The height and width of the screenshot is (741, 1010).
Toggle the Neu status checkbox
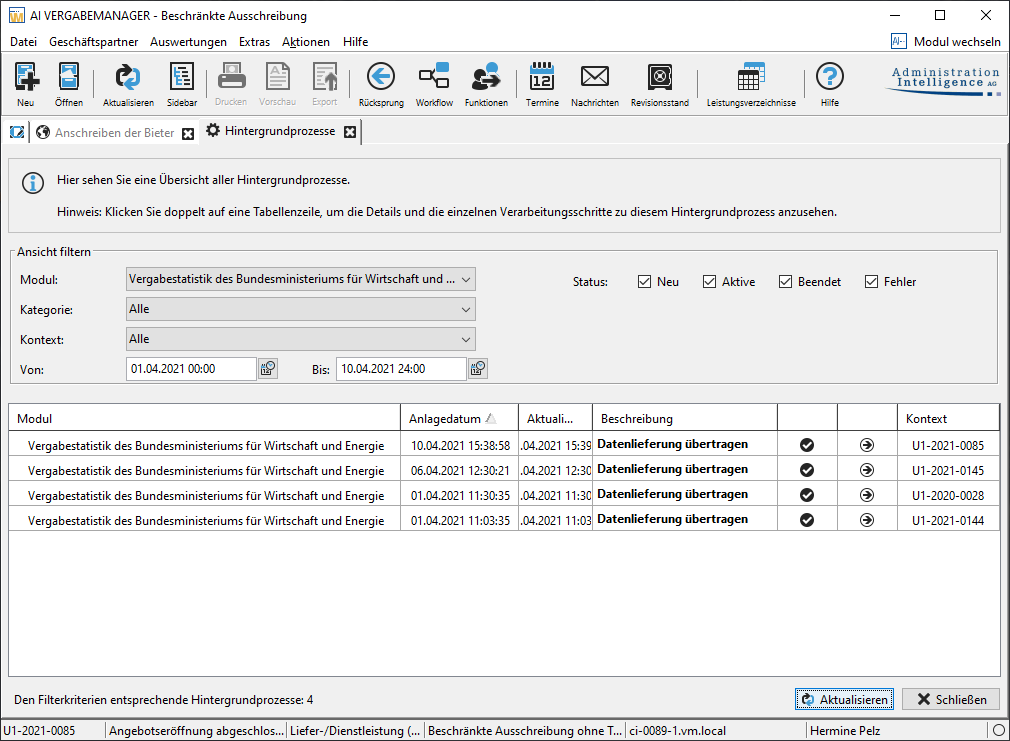(x=644, y=282)
